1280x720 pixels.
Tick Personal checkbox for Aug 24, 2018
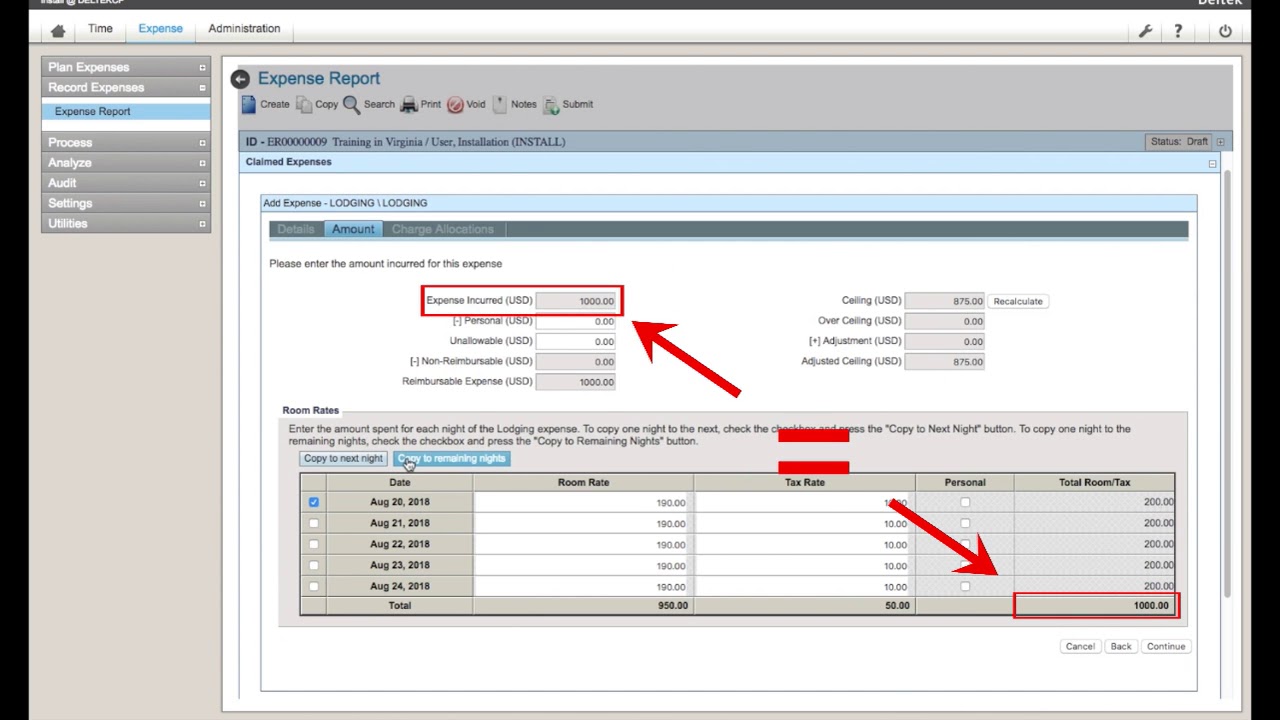pos(965,586)
